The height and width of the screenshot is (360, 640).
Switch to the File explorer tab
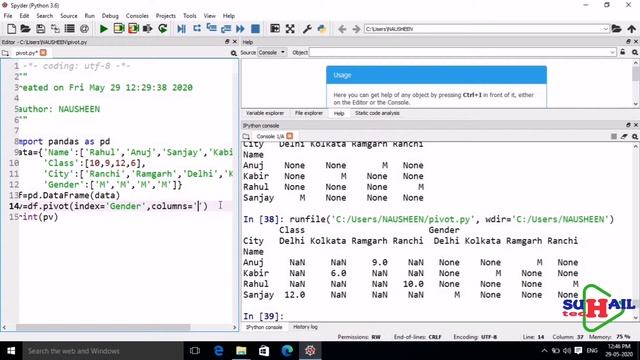309,113
